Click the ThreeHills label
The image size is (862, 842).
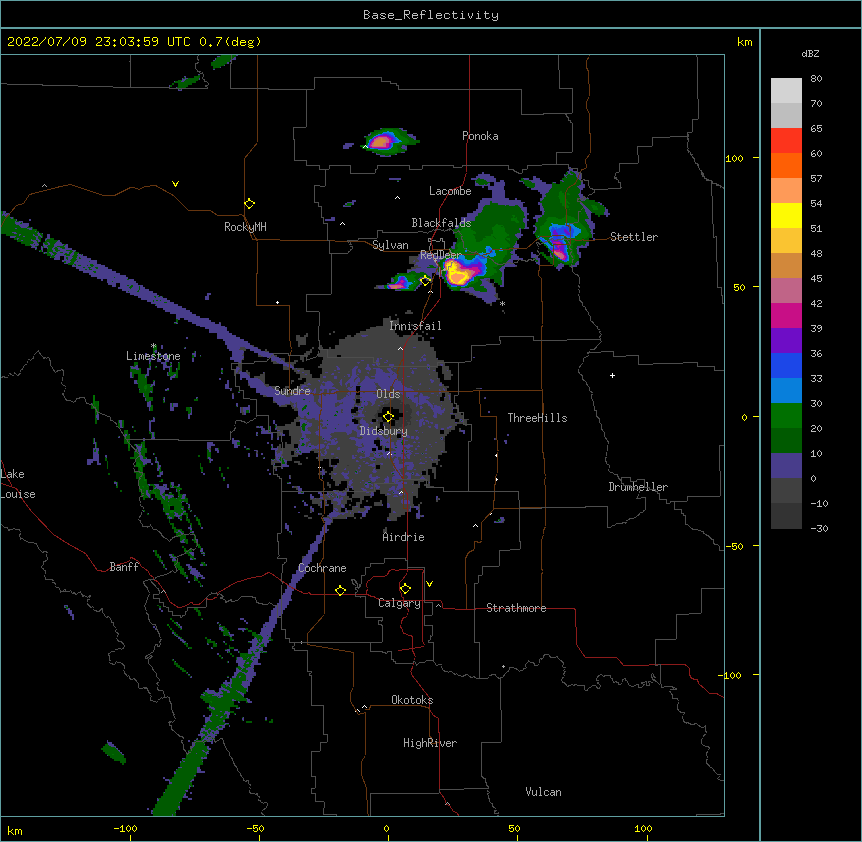[537, 418]
